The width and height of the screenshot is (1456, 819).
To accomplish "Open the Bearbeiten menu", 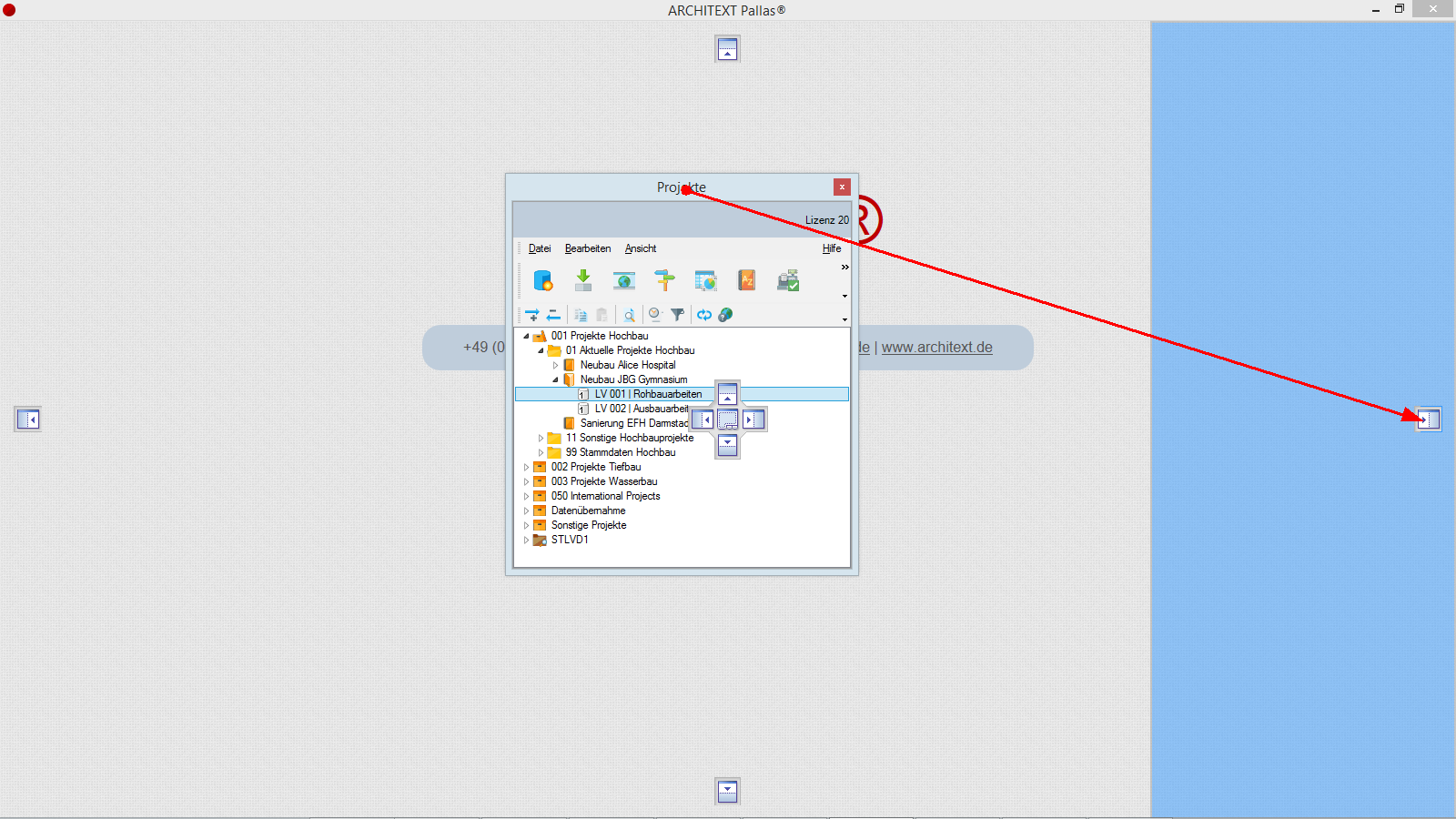I will click(588, 248).
